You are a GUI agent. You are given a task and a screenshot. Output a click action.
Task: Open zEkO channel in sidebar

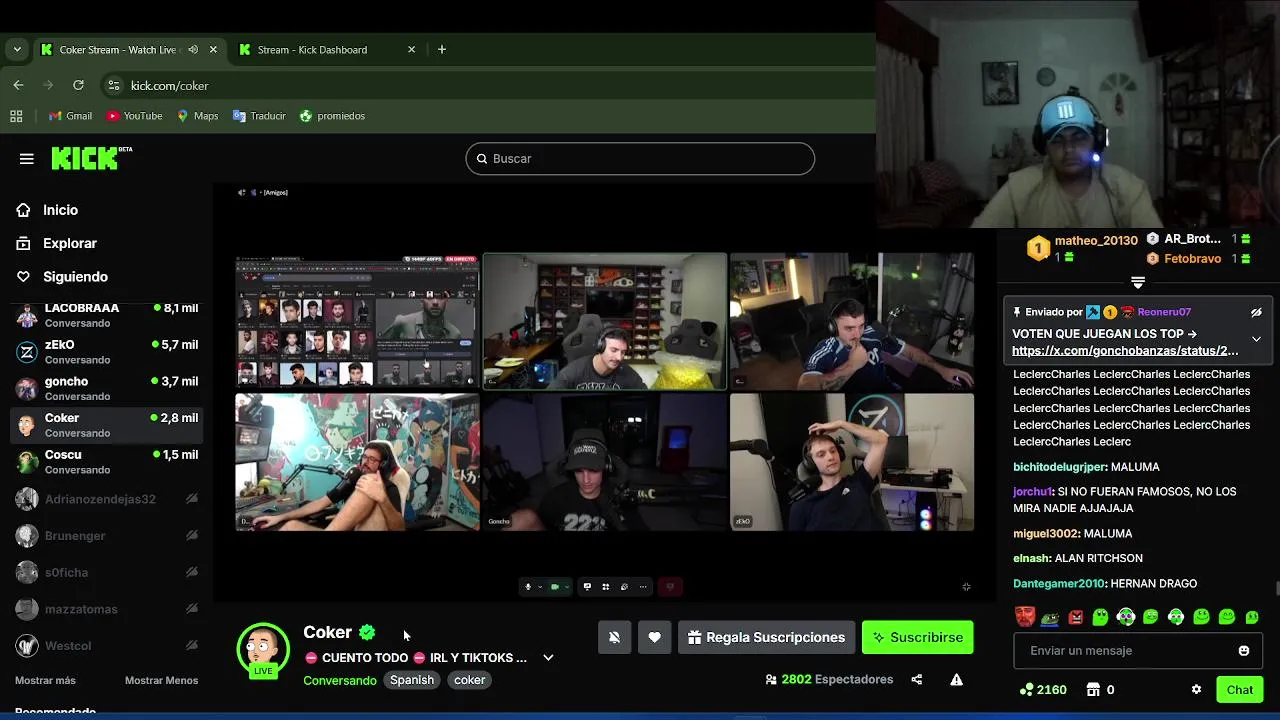coord(108,352)
